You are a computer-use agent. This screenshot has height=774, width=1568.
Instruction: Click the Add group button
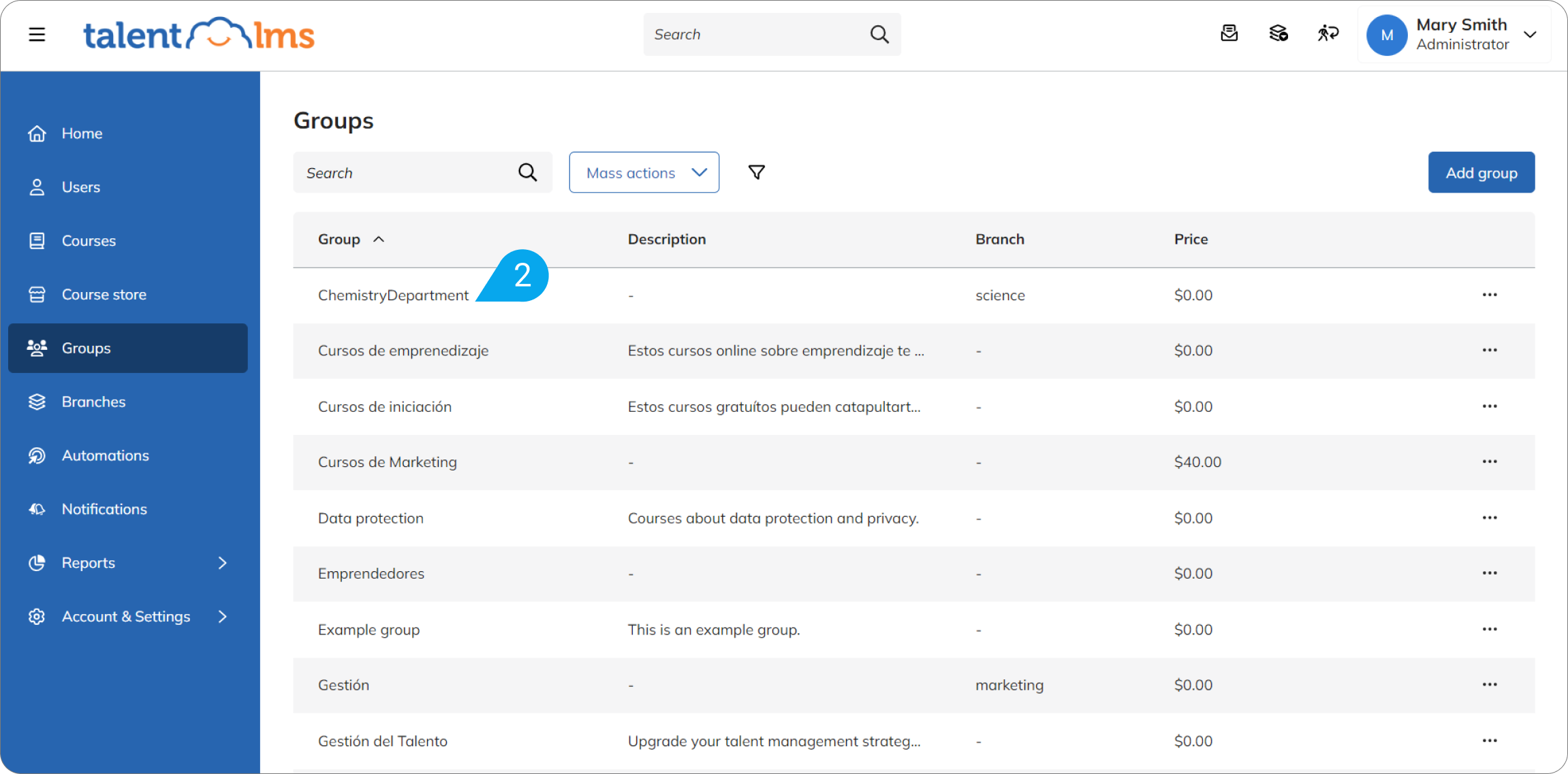(1481, 172)
